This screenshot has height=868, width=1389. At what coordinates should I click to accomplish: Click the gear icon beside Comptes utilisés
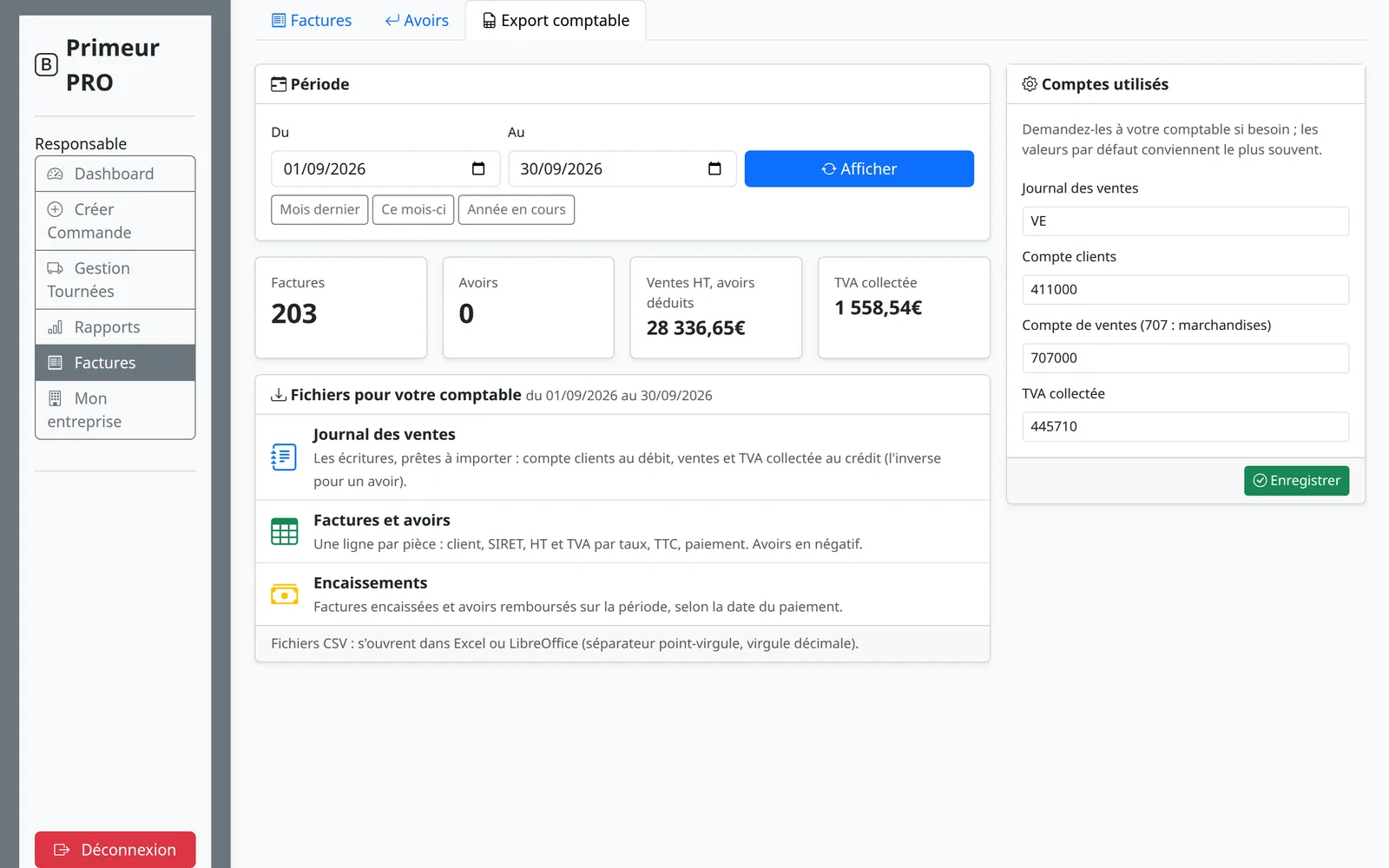click(1030, 84)
